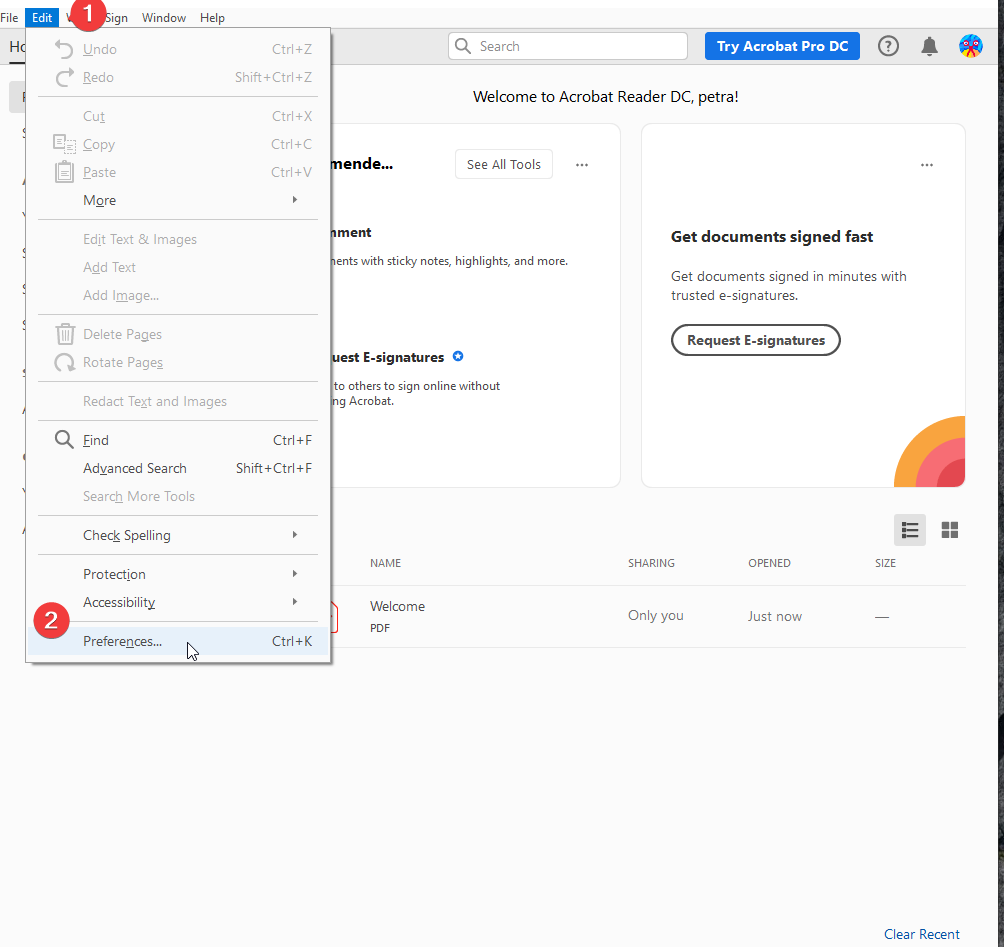This screenshot has width=1004, height=947.
Task: Click into the Search field
Action: click(580, 46)
